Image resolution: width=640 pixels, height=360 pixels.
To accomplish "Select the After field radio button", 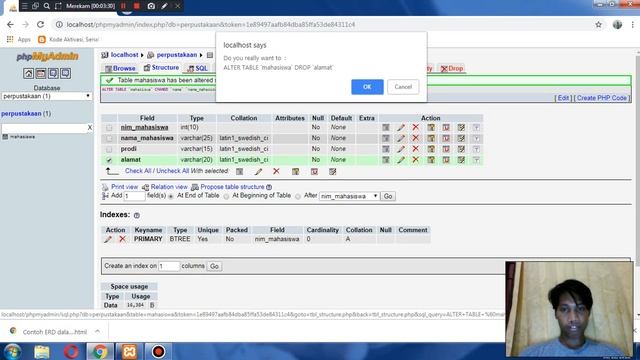I will point(298,196).
